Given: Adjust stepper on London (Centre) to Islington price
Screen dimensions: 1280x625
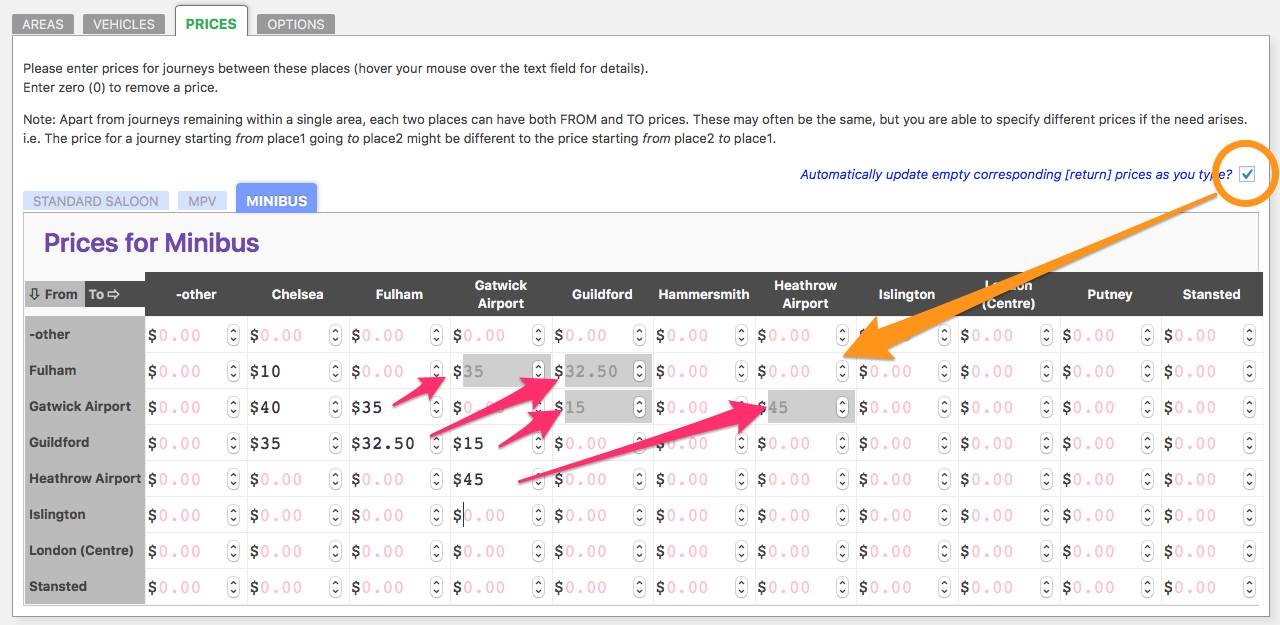Looking at the screenshot, I should (944, 551).
